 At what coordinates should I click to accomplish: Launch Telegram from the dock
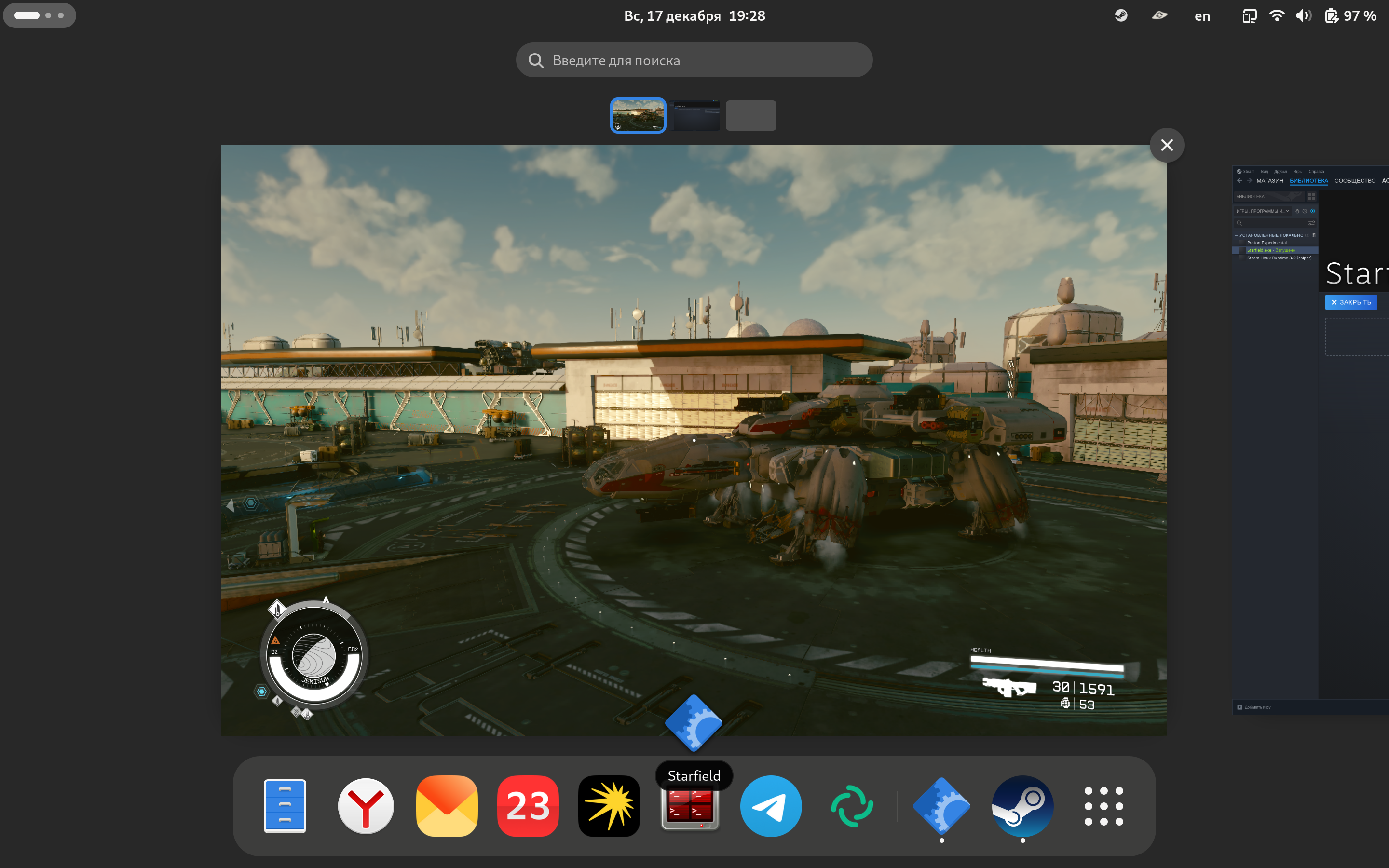(x=771, y=806)
